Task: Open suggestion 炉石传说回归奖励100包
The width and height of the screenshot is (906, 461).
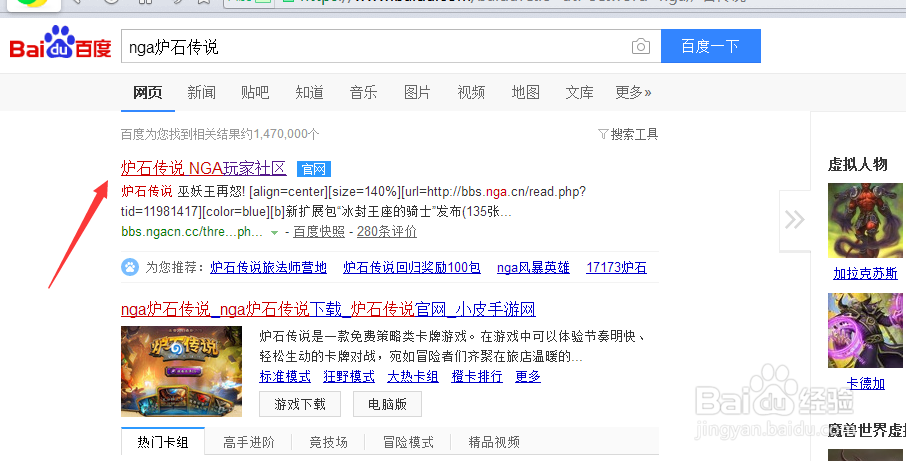Action: [412, 267]
